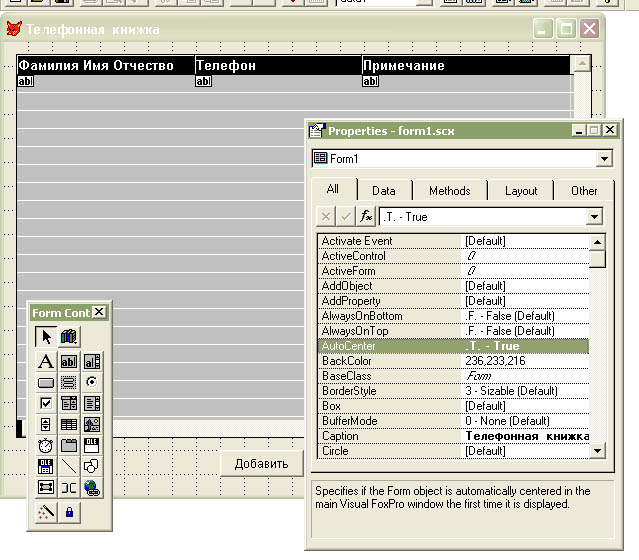Select the BorderStyle property row

tap(453, 391)
